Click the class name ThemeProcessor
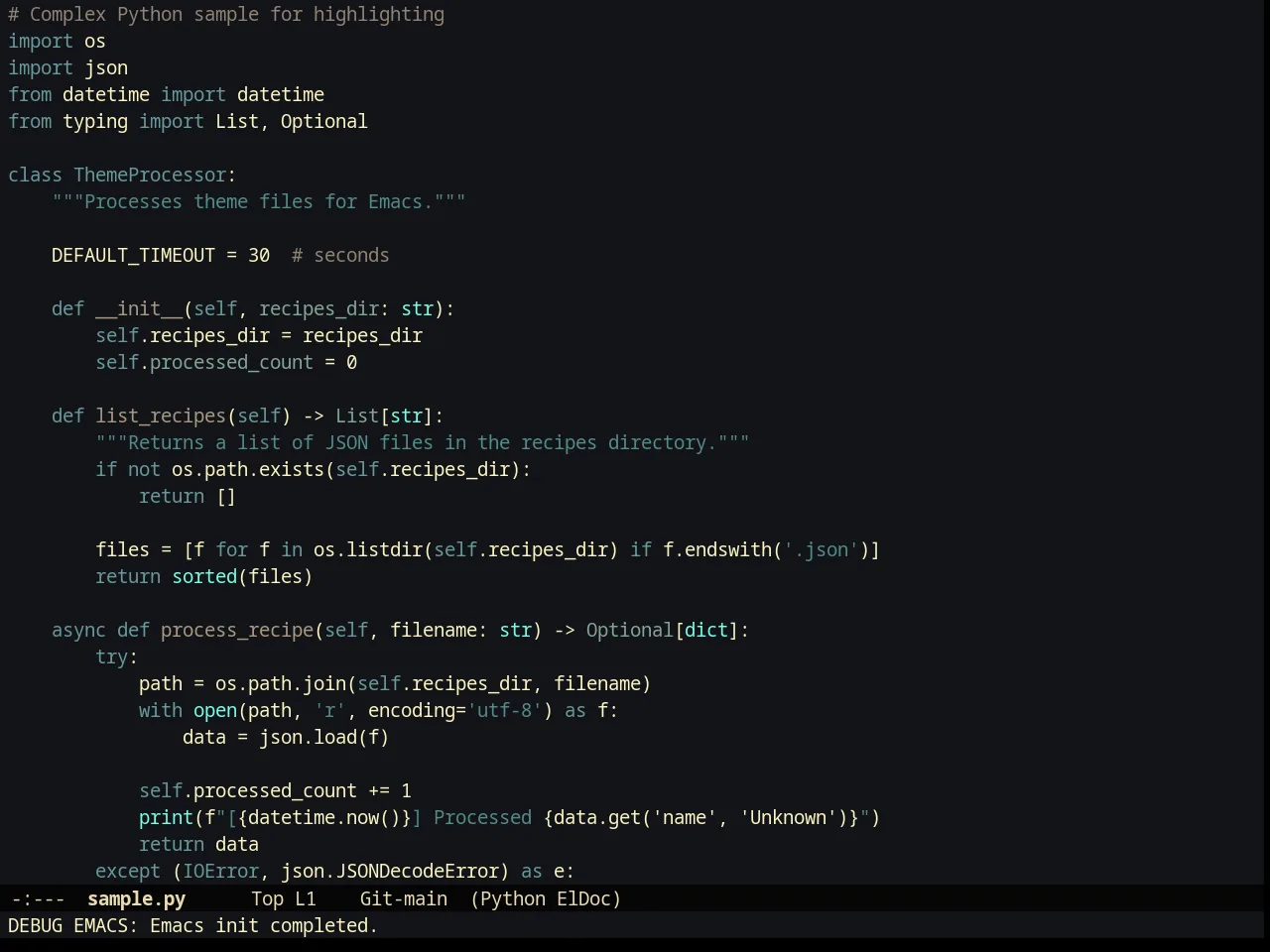The height and width of the screenshot is (952, 1270). point(150,176)
